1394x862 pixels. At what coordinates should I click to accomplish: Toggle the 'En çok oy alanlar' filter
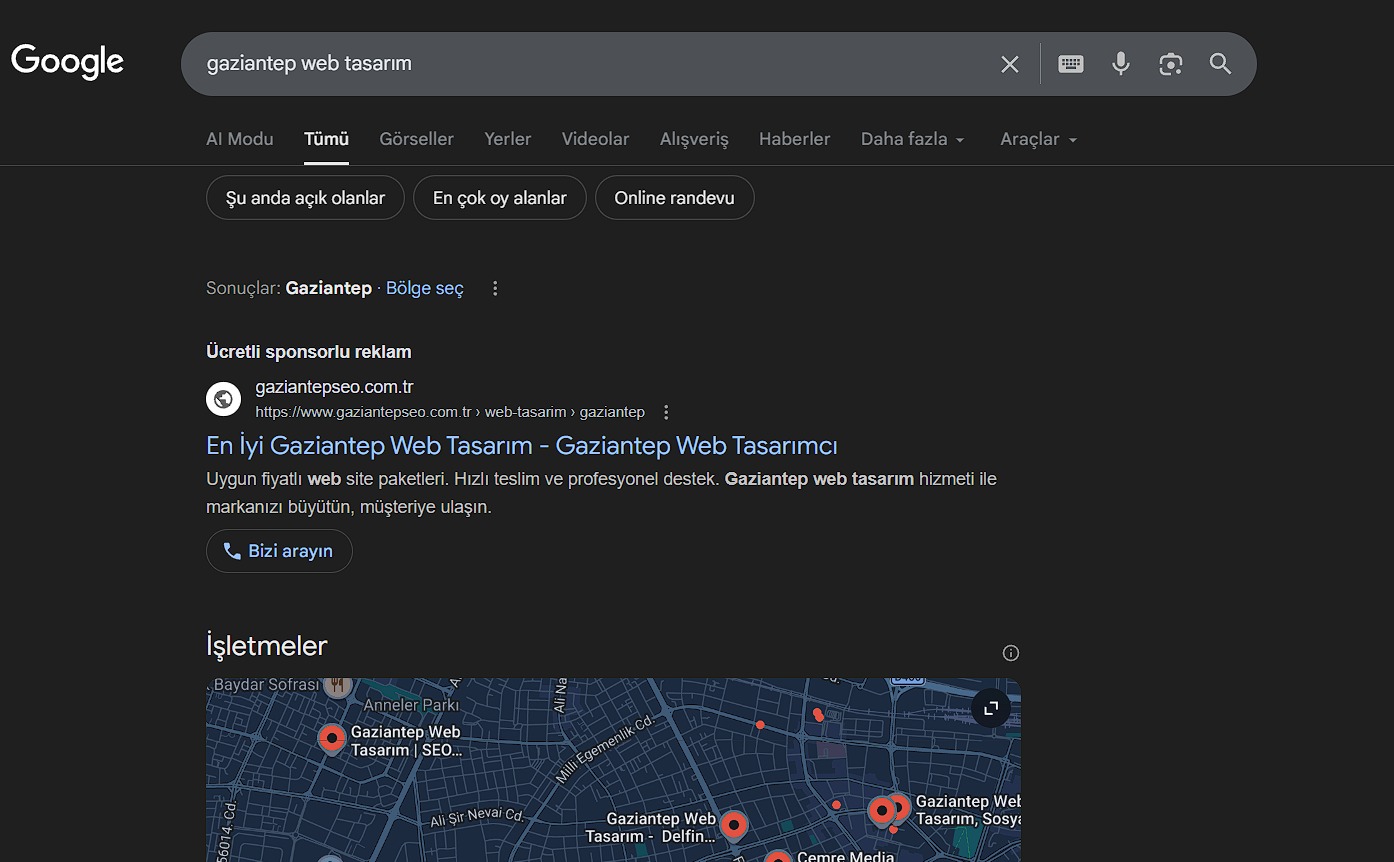[x=499, y=198]
